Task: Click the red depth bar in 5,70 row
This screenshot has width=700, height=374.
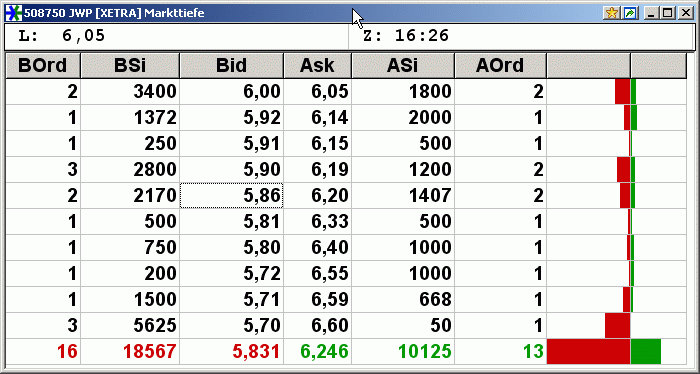Action: (617, 325)
